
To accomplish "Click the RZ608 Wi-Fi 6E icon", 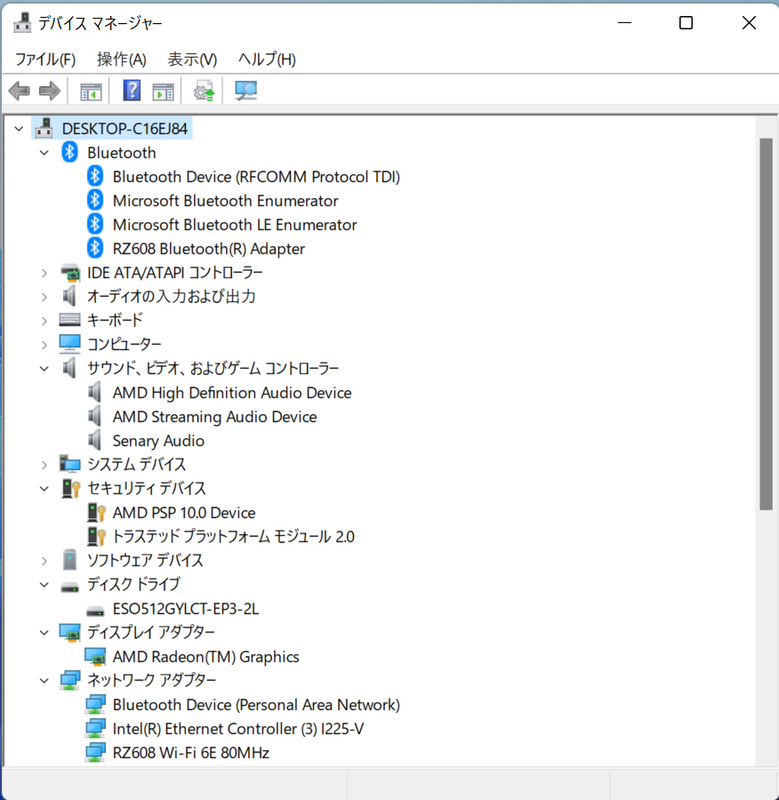I will click(x=95, y=753).
